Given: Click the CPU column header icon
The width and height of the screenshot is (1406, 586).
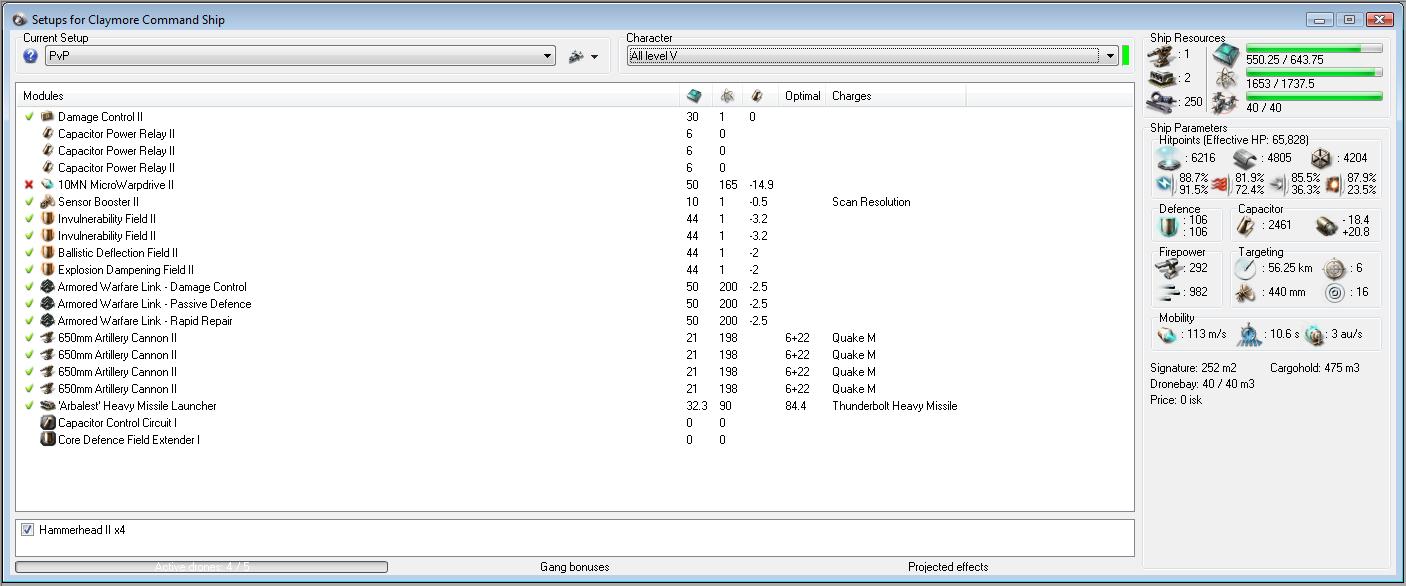Looking at the screenshot, I should (694, 96).
